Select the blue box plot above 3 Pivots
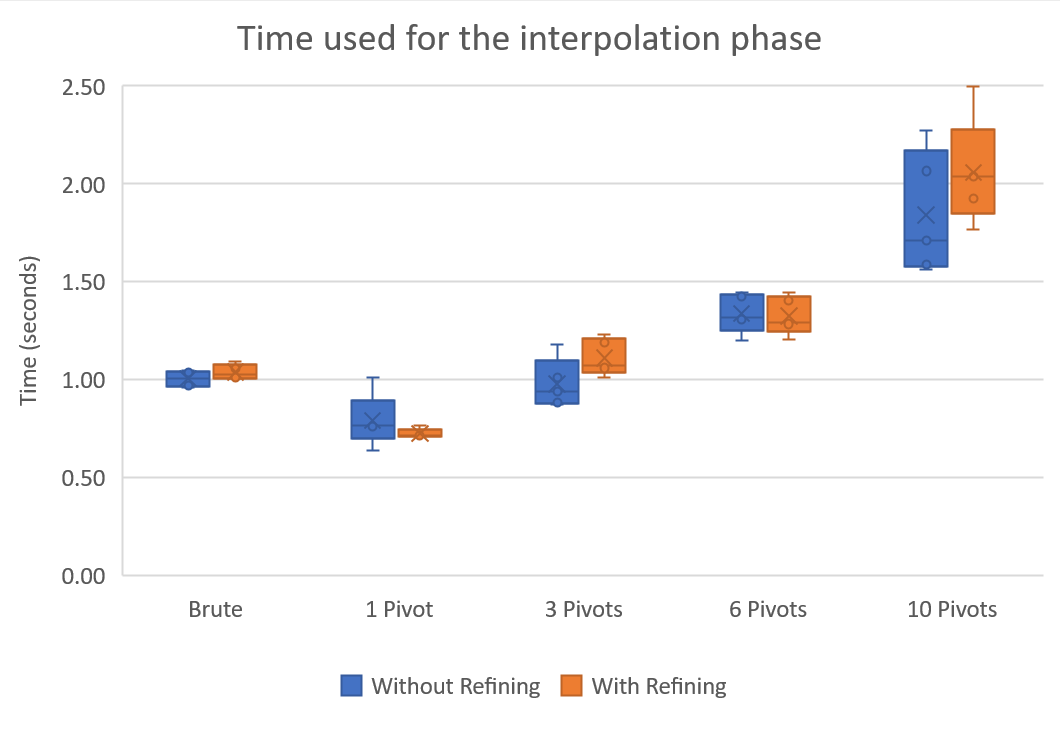 click(x=557, y=381)
